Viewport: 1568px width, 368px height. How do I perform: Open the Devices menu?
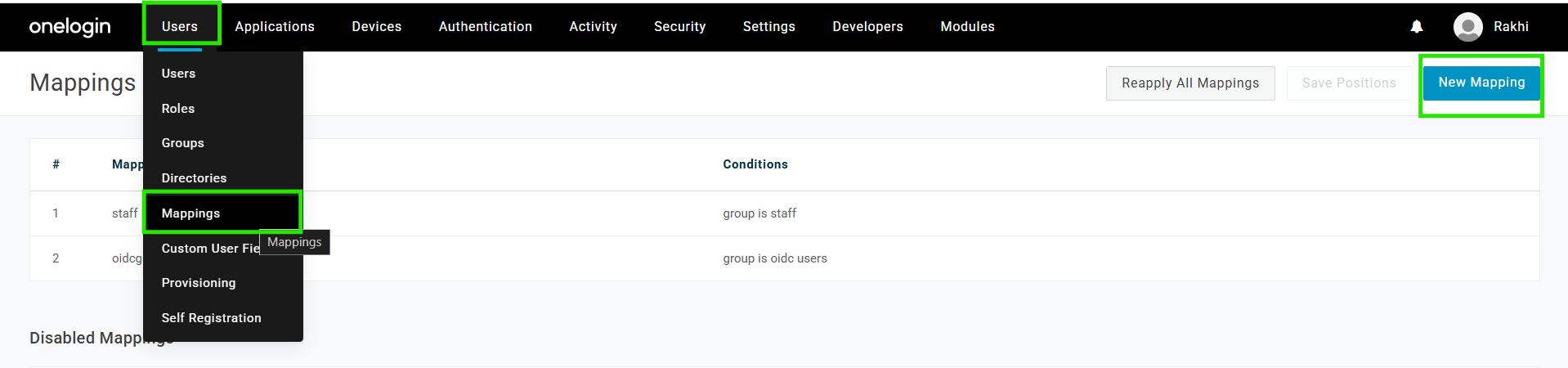coord(377,26)
